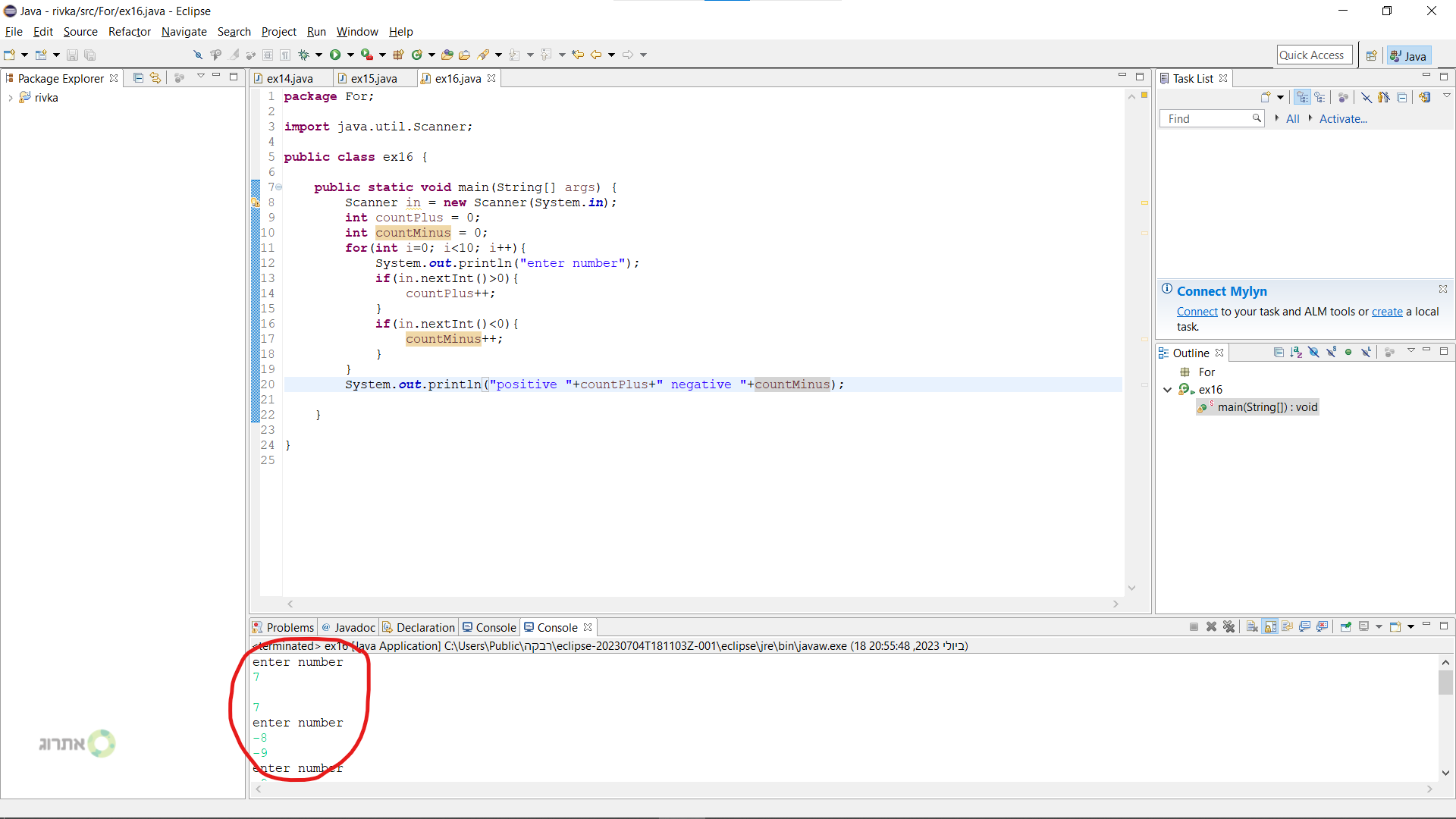Click Synchronize Changed icon in Task List
The width and height of the screenshot is (1456, 819).
coord(1425,97)
